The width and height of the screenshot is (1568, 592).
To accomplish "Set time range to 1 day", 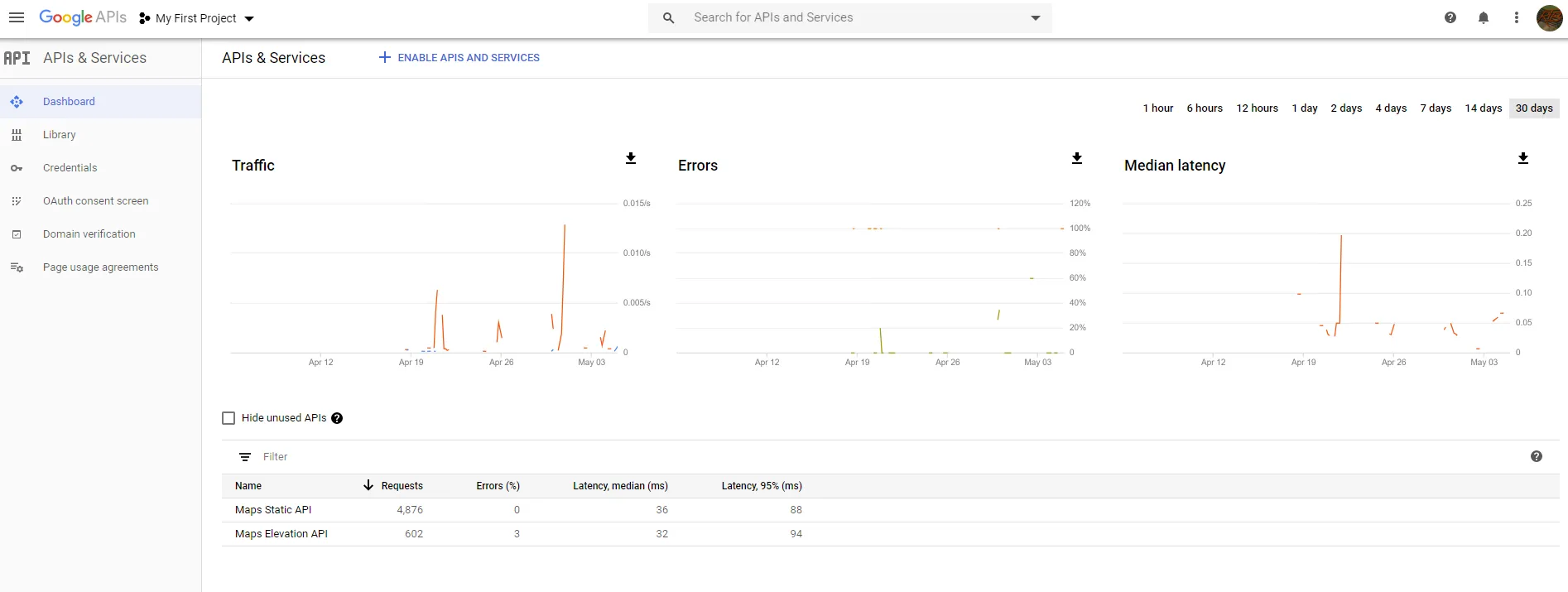I will tap(1305, 108).
